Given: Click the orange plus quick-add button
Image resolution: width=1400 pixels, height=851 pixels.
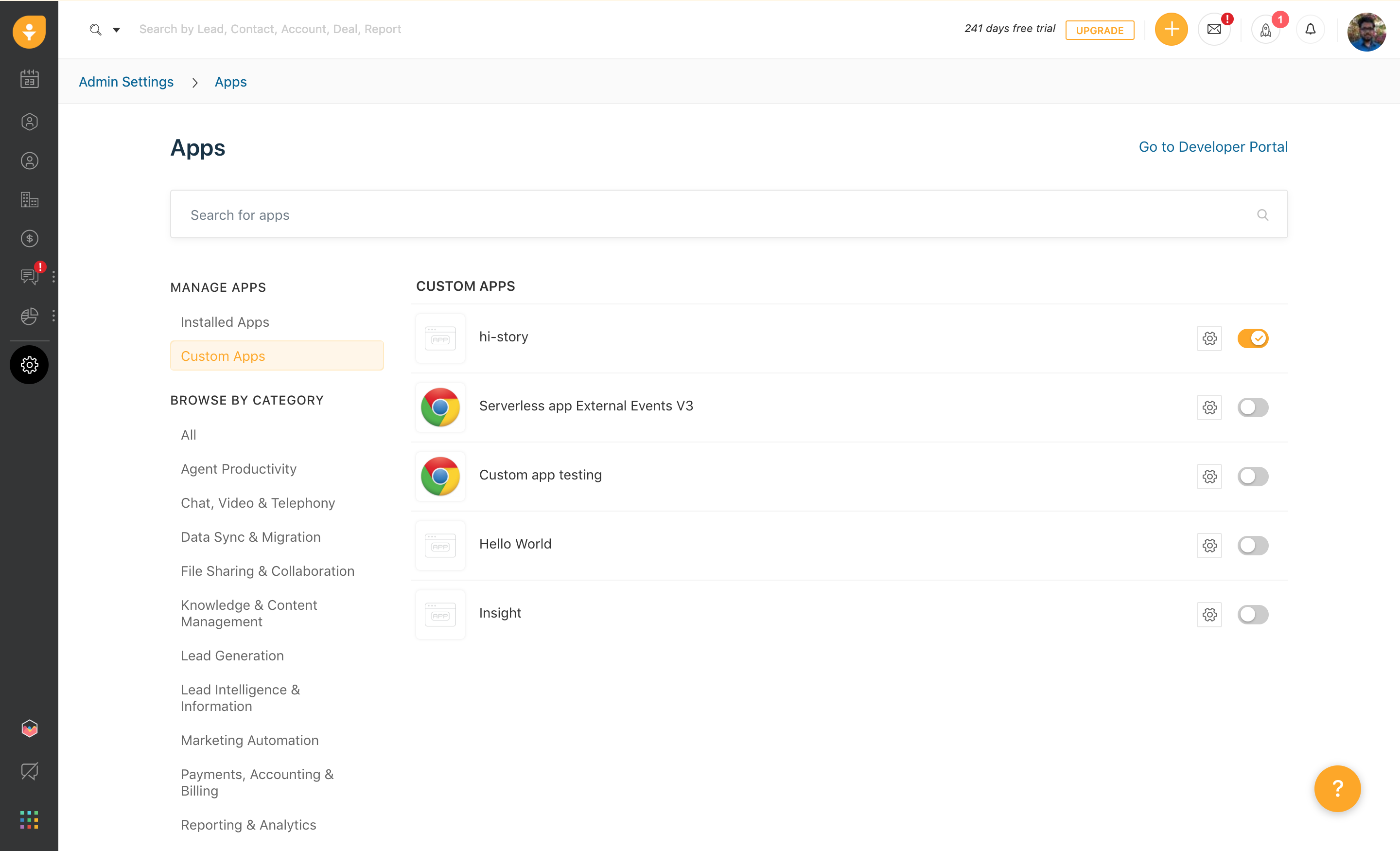Looking at the screenshot, I should (x=1171, y=30).
